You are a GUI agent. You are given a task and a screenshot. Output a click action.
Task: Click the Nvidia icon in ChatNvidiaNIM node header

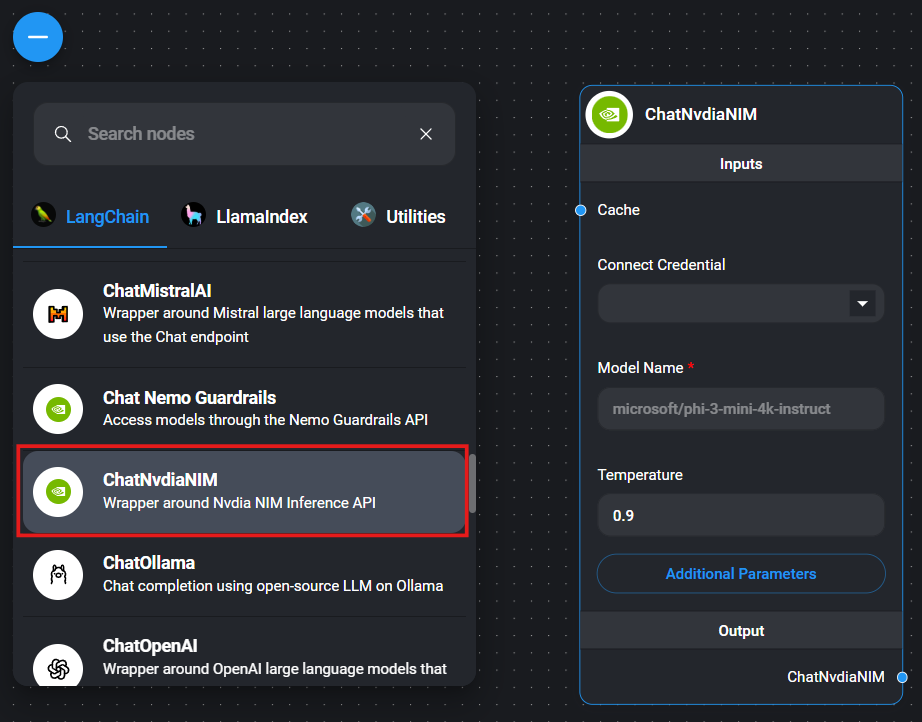[609, 114]
